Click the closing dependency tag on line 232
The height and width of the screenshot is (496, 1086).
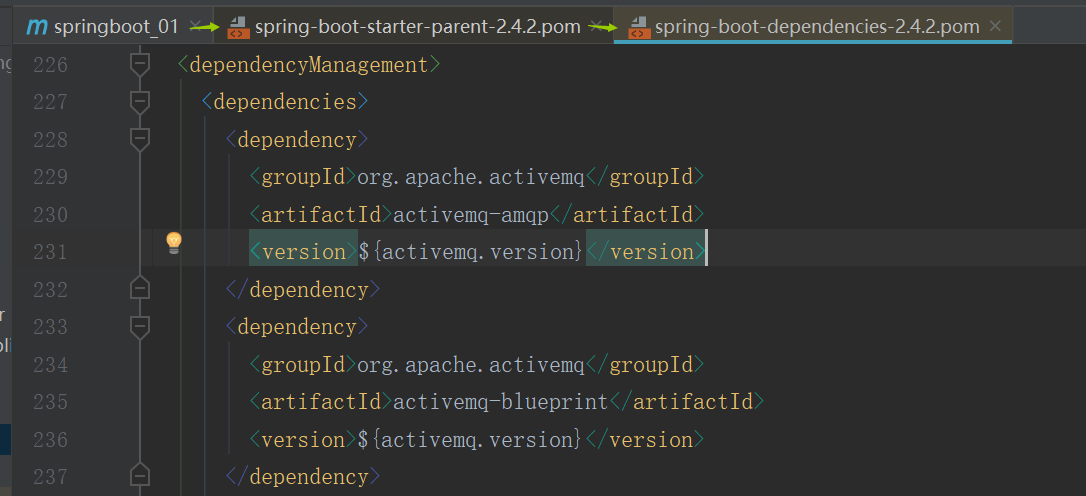[303, 289]
